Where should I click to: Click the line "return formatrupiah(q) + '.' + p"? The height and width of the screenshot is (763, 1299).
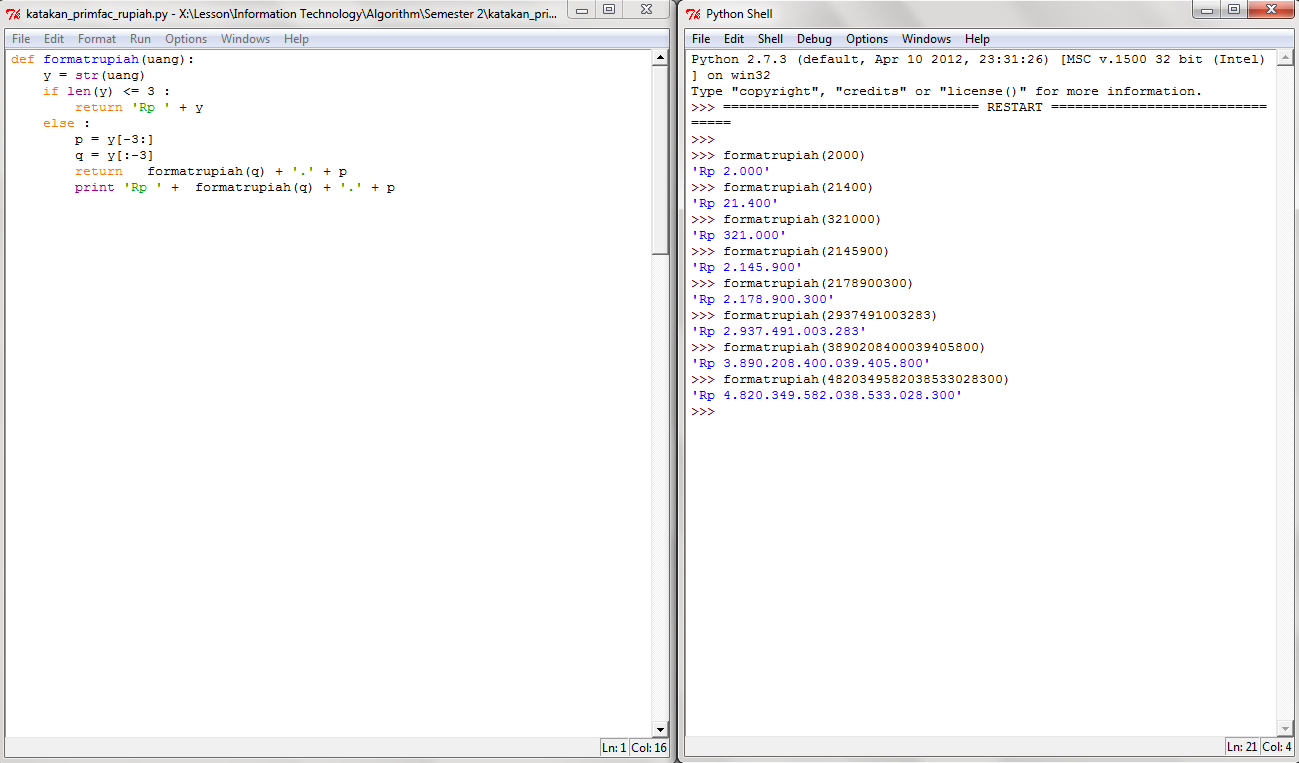[x=211, y=171]
